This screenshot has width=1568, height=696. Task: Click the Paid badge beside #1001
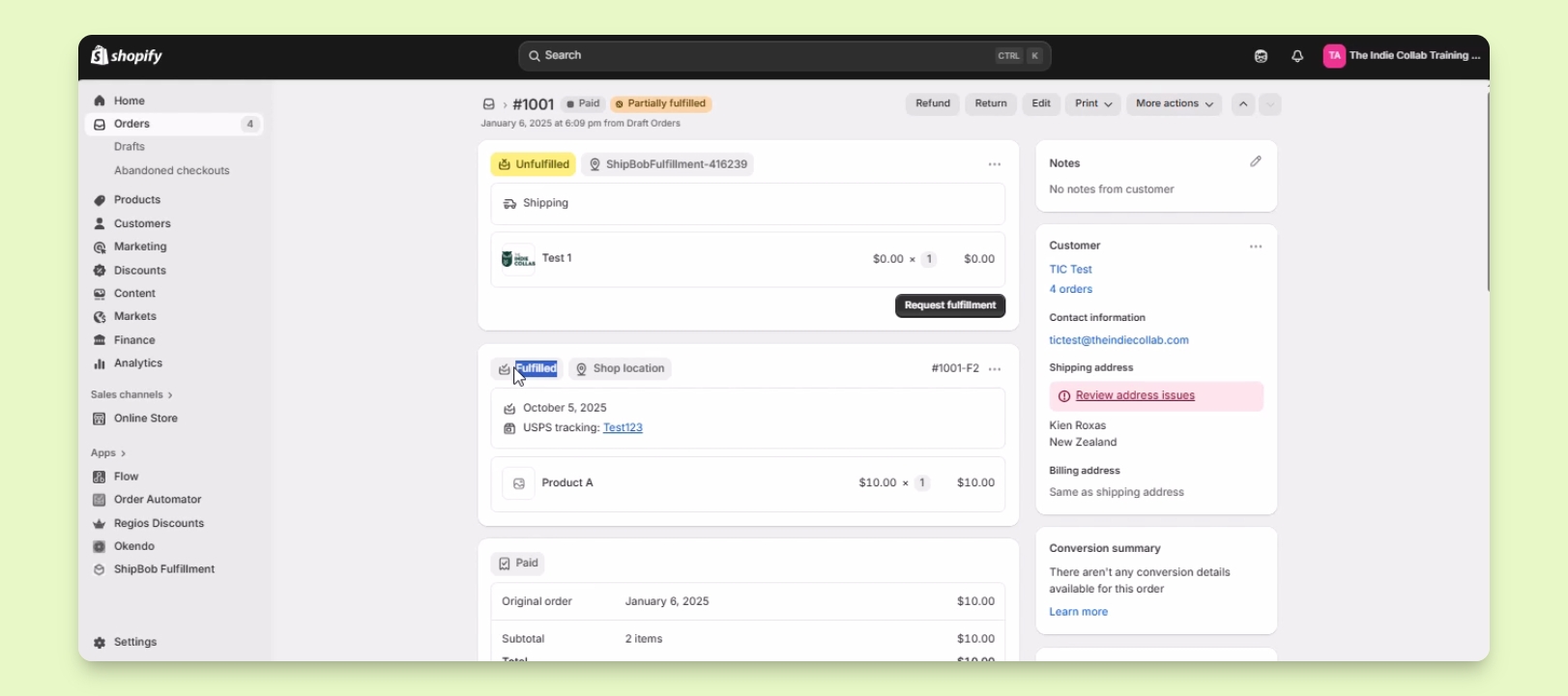[583, 104]
